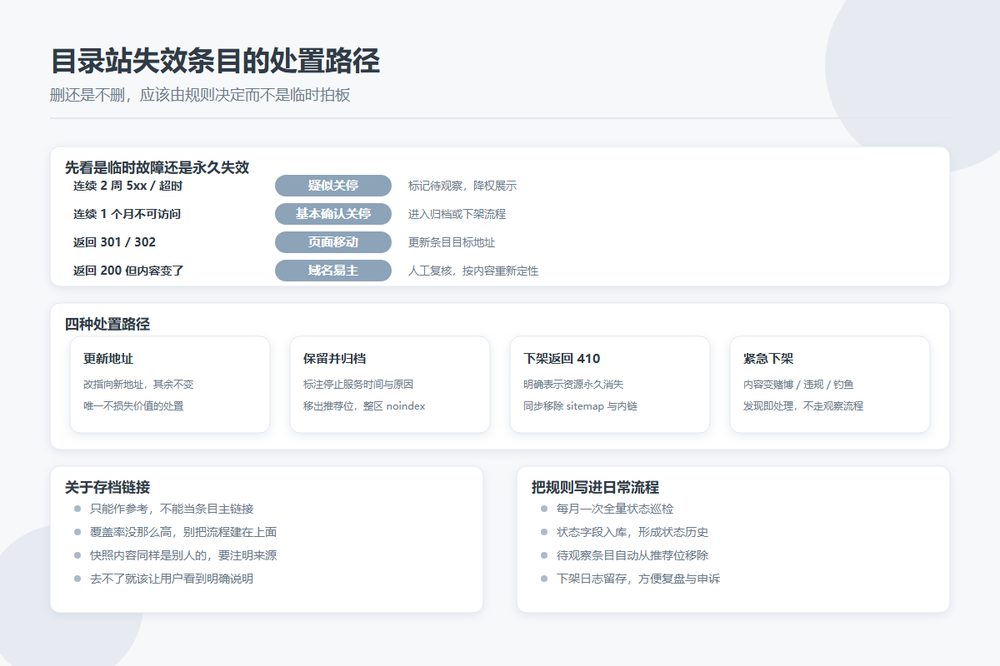Click the title 目录站失效条目的处置路径

coord(215,61)
